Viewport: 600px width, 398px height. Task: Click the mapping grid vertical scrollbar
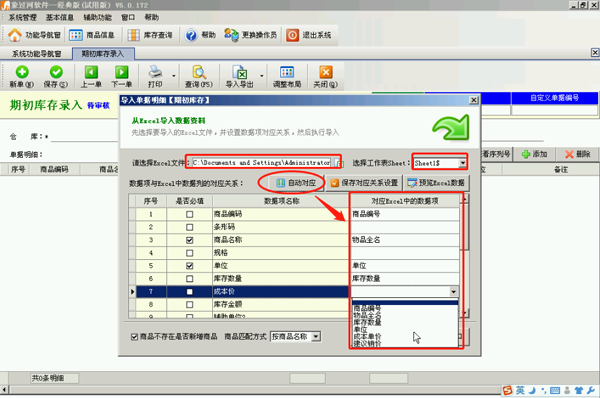tap(465, 256)
